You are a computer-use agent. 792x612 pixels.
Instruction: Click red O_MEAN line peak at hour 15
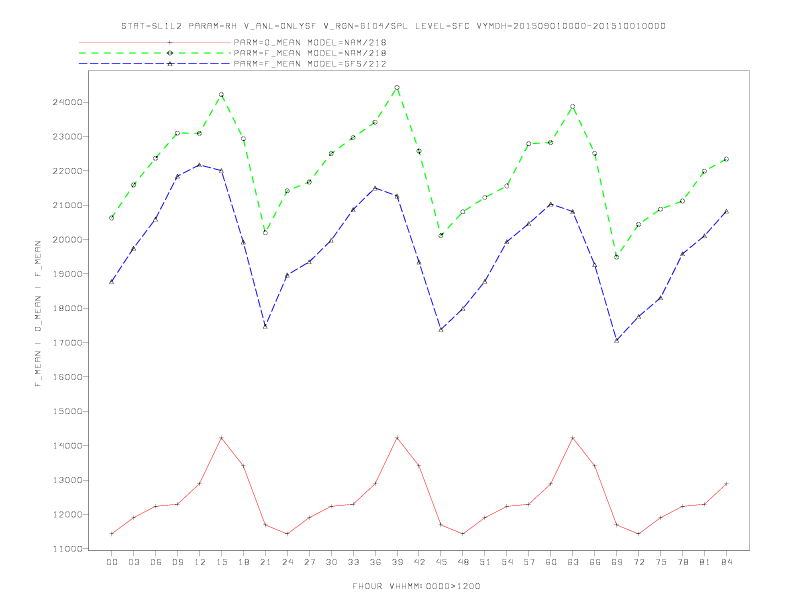pos(221,438)
